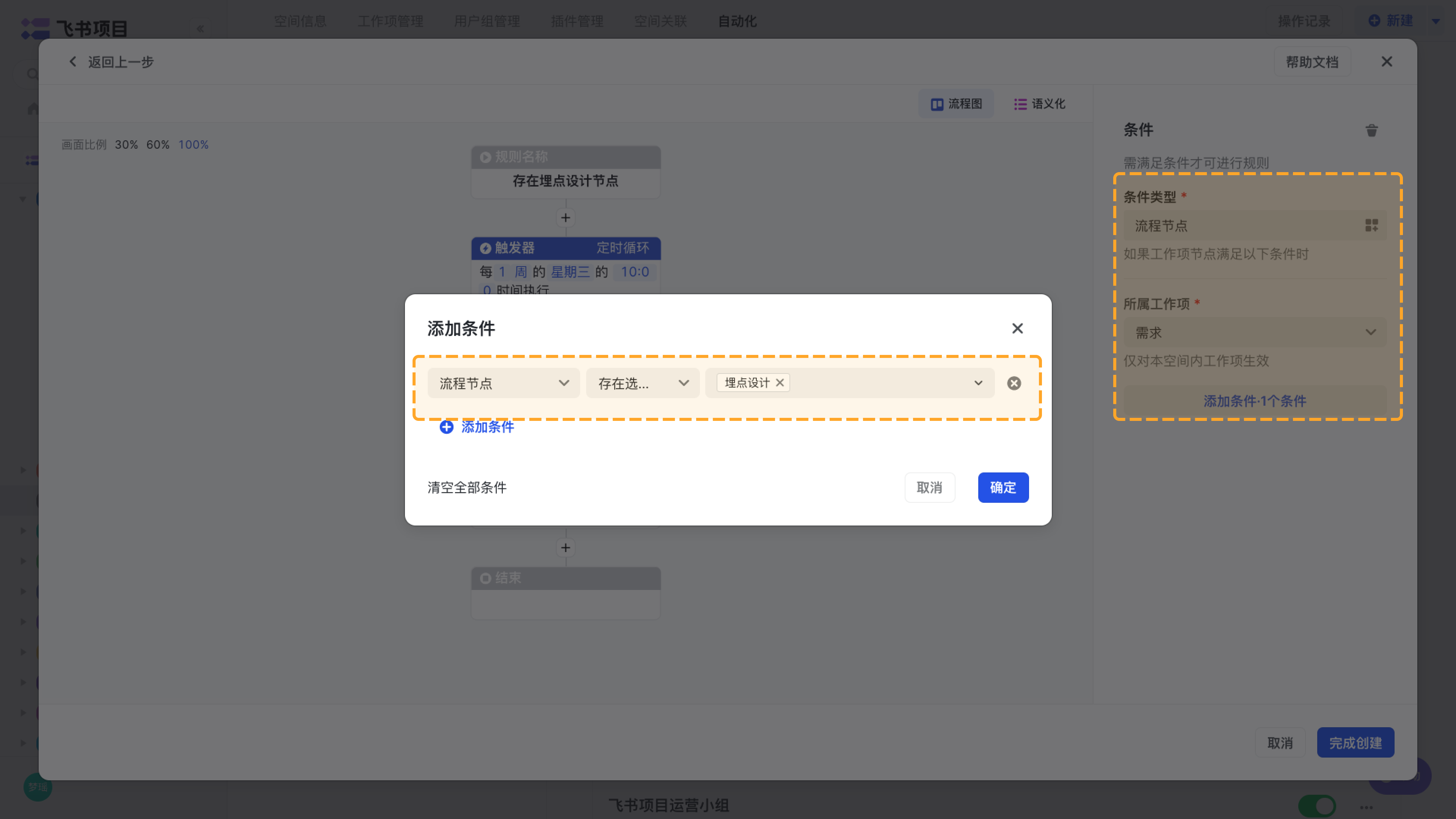Open the more options ellipsis at the bottom
The image size is (1456, 819).
tap(1367, 807)
